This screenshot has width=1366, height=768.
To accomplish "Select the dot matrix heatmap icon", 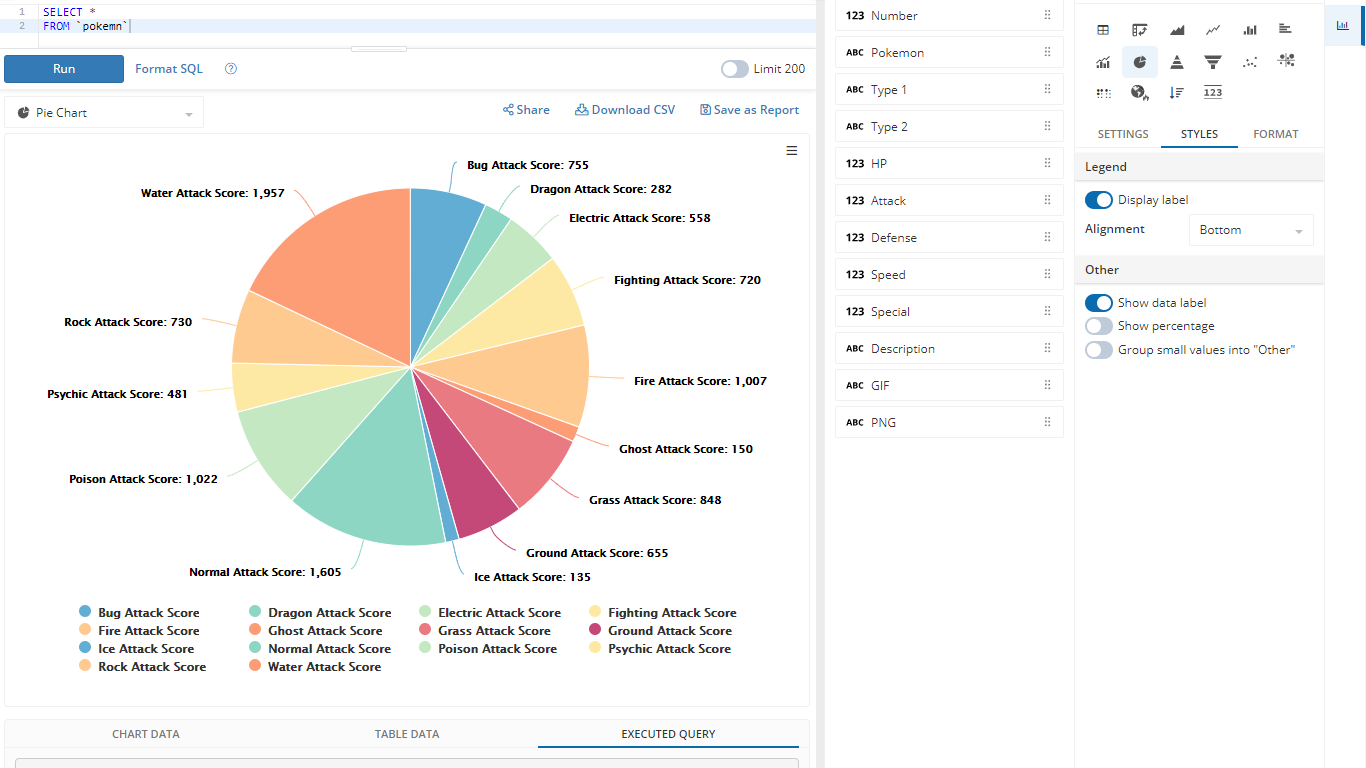I will (x=1103, y=93).
